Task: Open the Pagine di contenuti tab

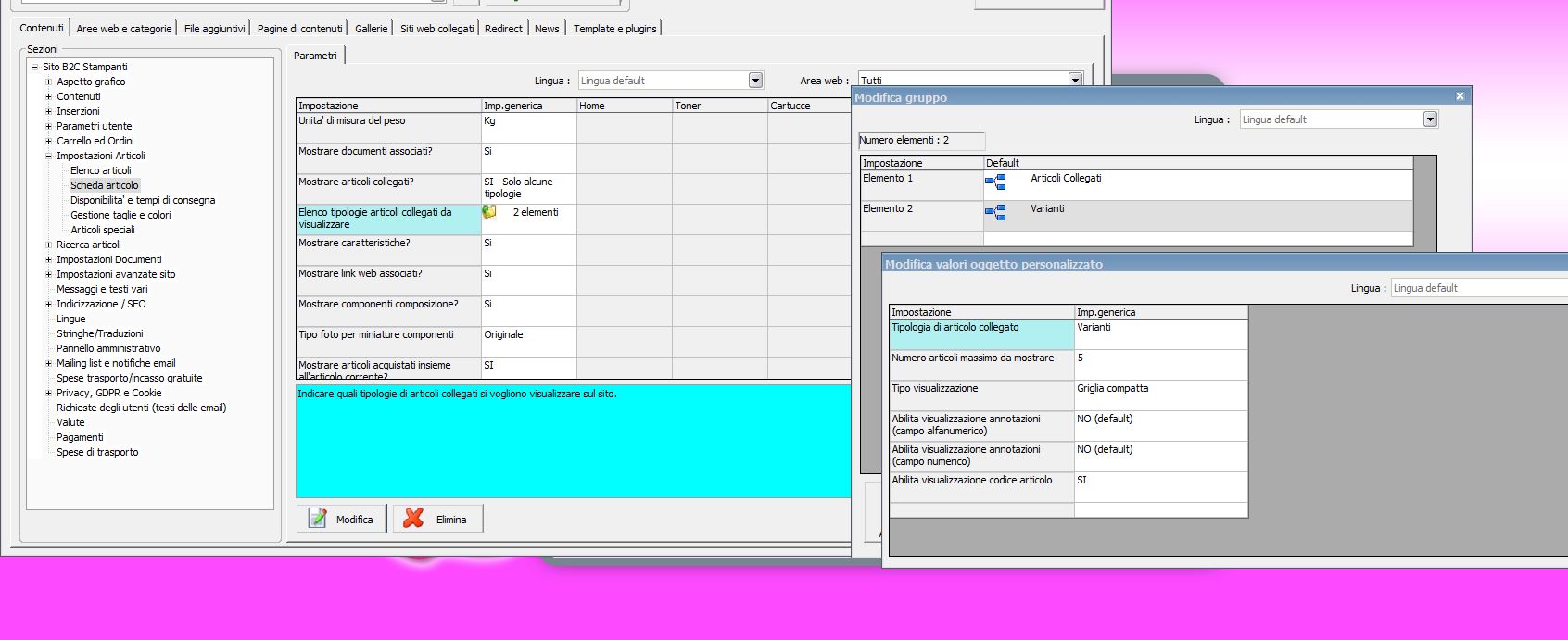Action: [x=299, y=29]
